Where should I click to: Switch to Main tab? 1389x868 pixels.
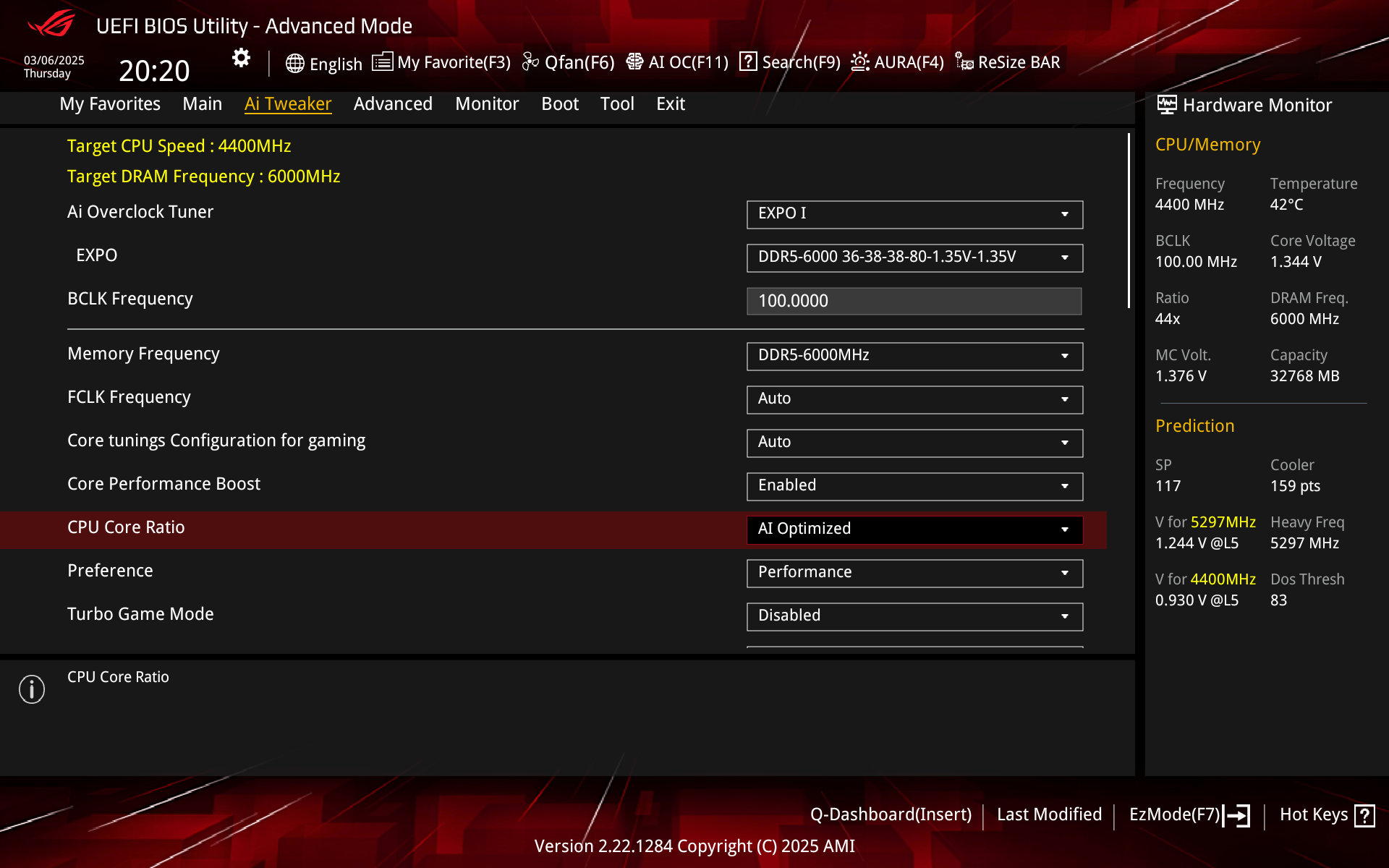tap(202, 104)
